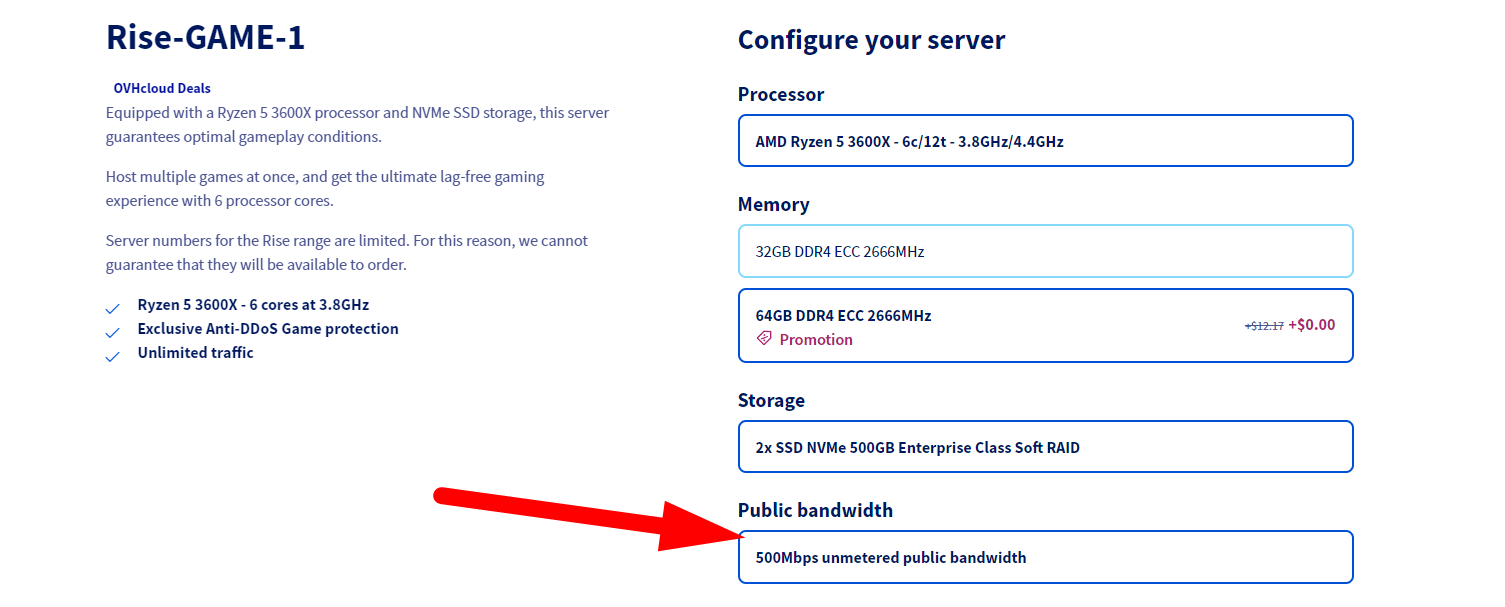1505x607 pixels.
Task: Click the "Promotion" label text
Action: point(816,340)
